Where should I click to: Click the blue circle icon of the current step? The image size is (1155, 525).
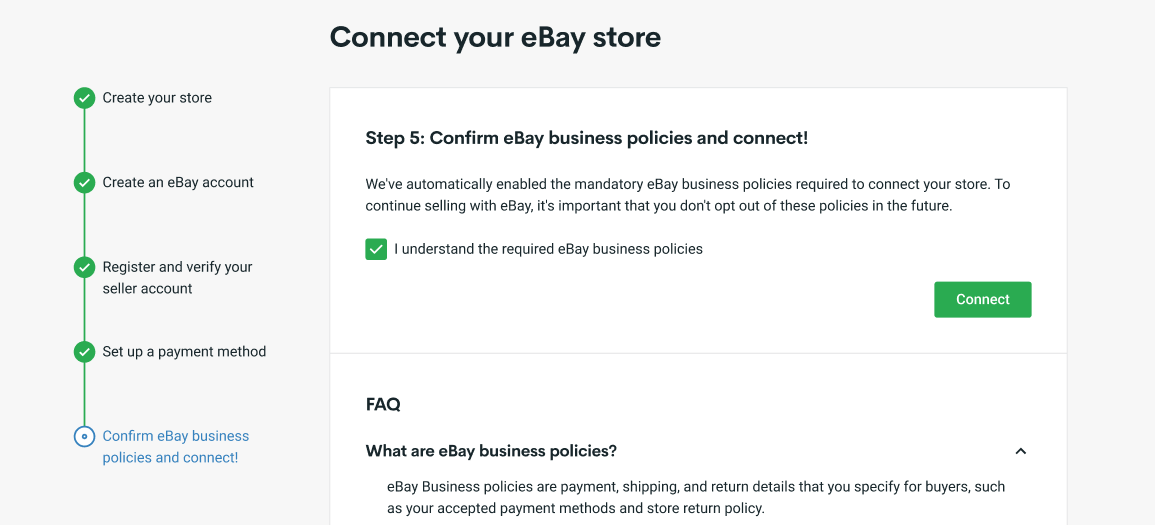[x=85, y=437]
